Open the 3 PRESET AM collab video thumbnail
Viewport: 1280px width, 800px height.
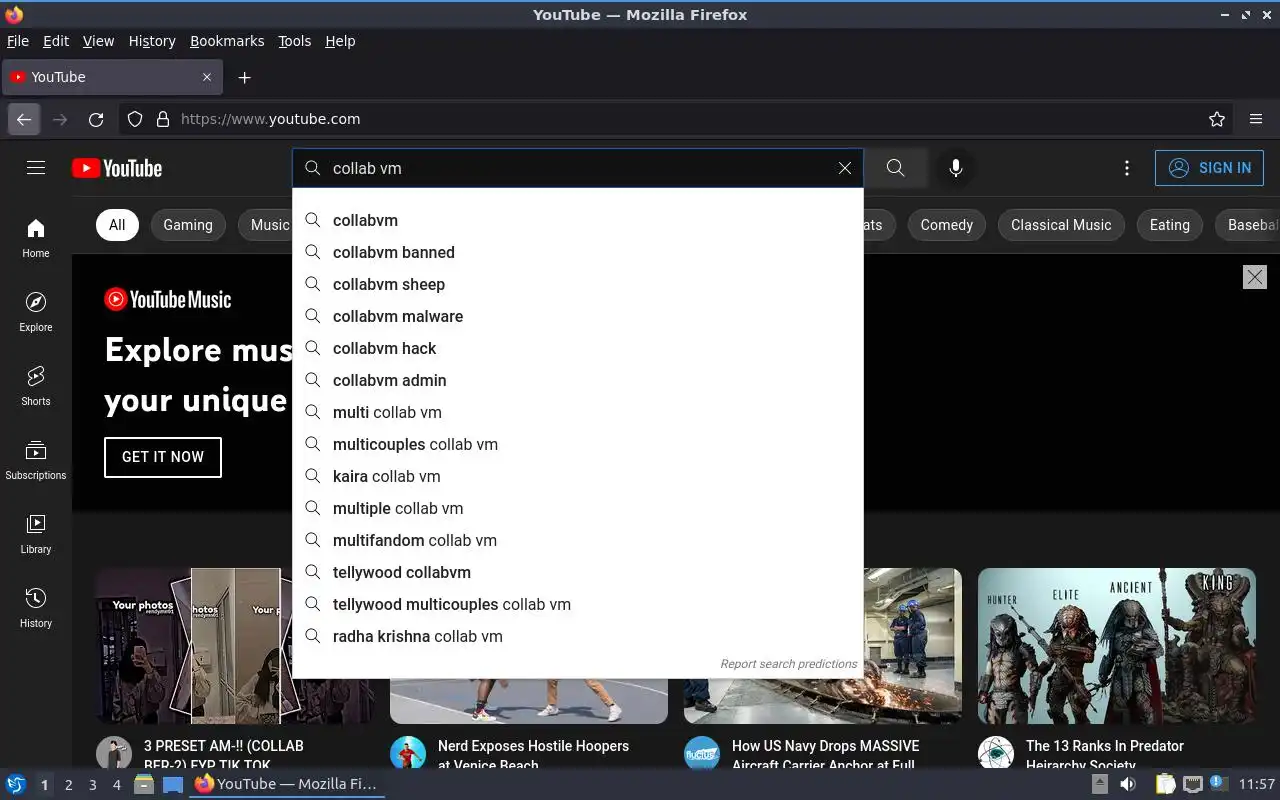234,646
